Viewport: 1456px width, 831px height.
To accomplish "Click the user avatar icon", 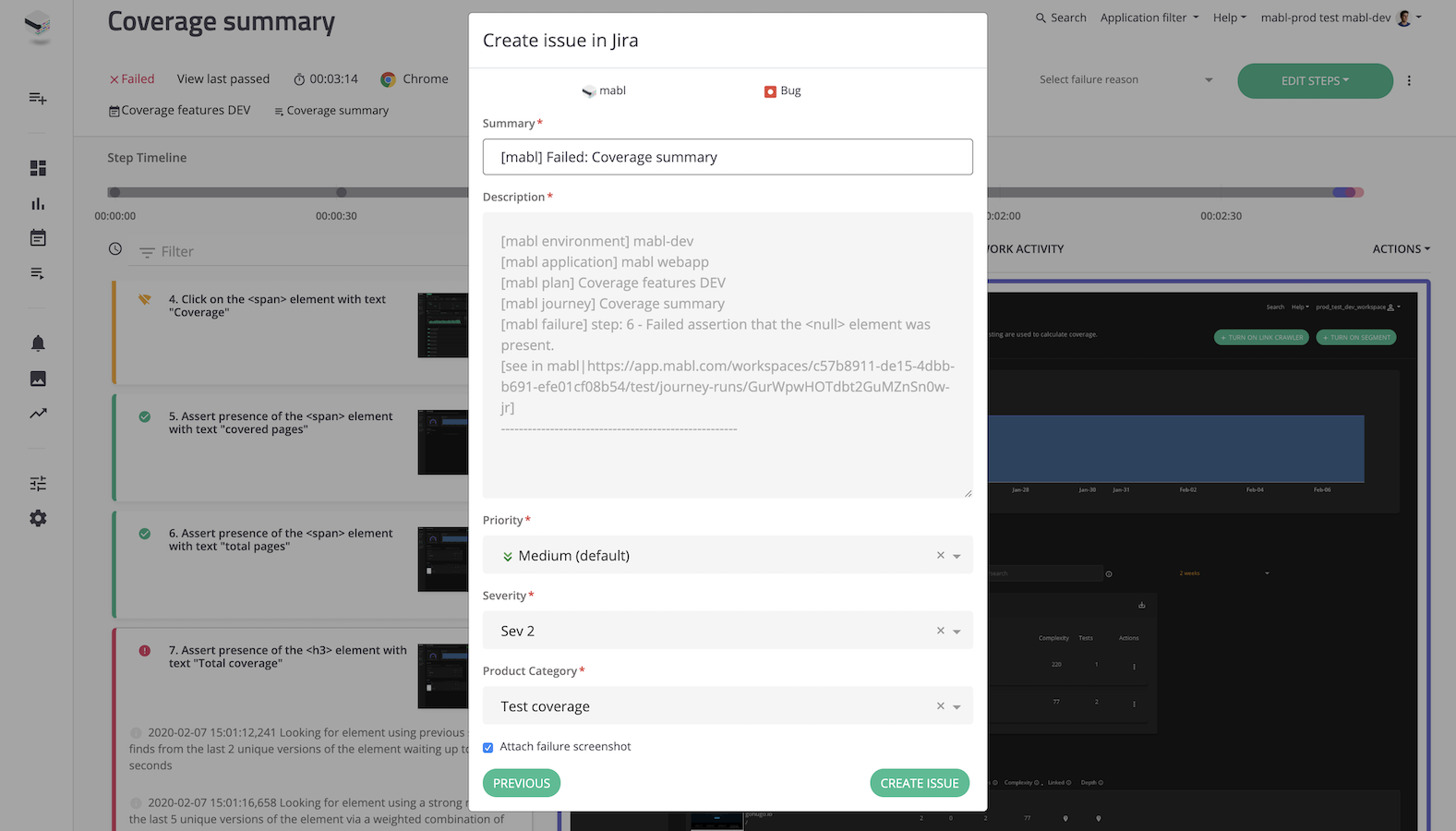I will (x=1404, y=18).
